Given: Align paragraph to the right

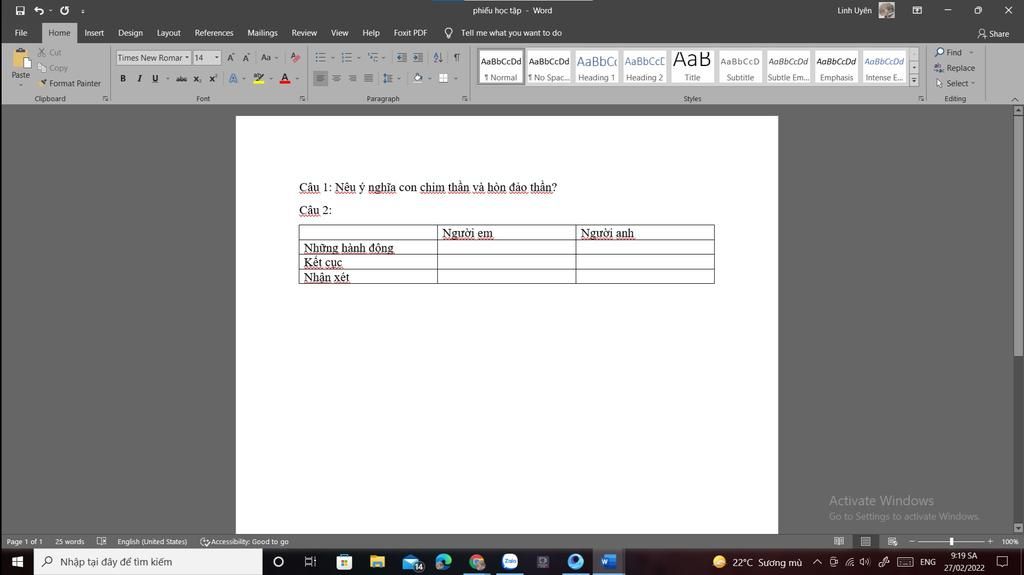Looking at the screenshot, I should click(353, 78).
